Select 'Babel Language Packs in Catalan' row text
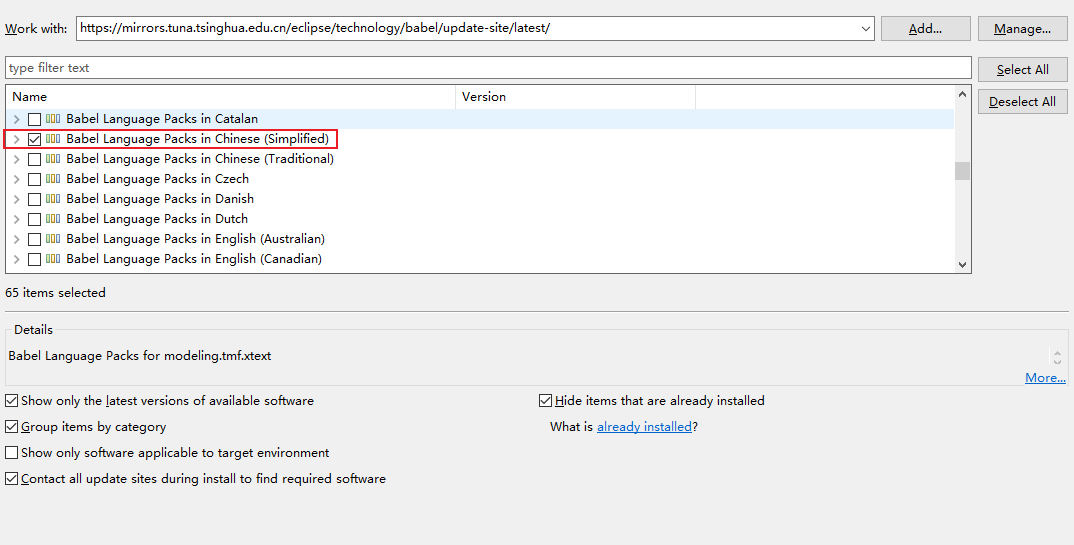Image resolution: width=1074 pixels, height=545 pixels. (x=162, y=119)
